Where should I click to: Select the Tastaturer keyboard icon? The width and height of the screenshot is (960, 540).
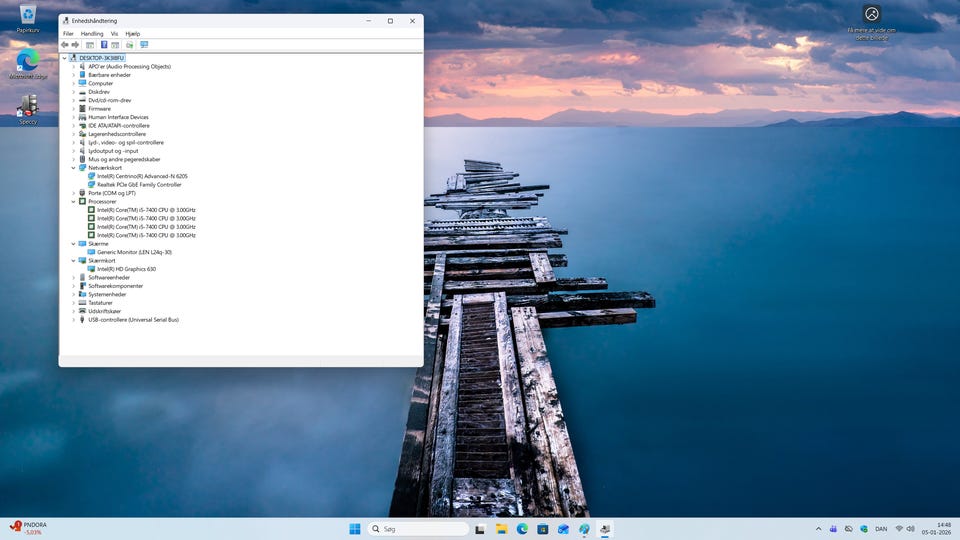(x=82, y=302)
